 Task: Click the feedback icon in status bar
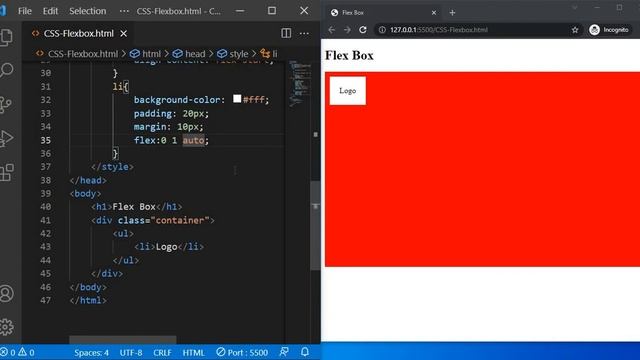(284, 352)
